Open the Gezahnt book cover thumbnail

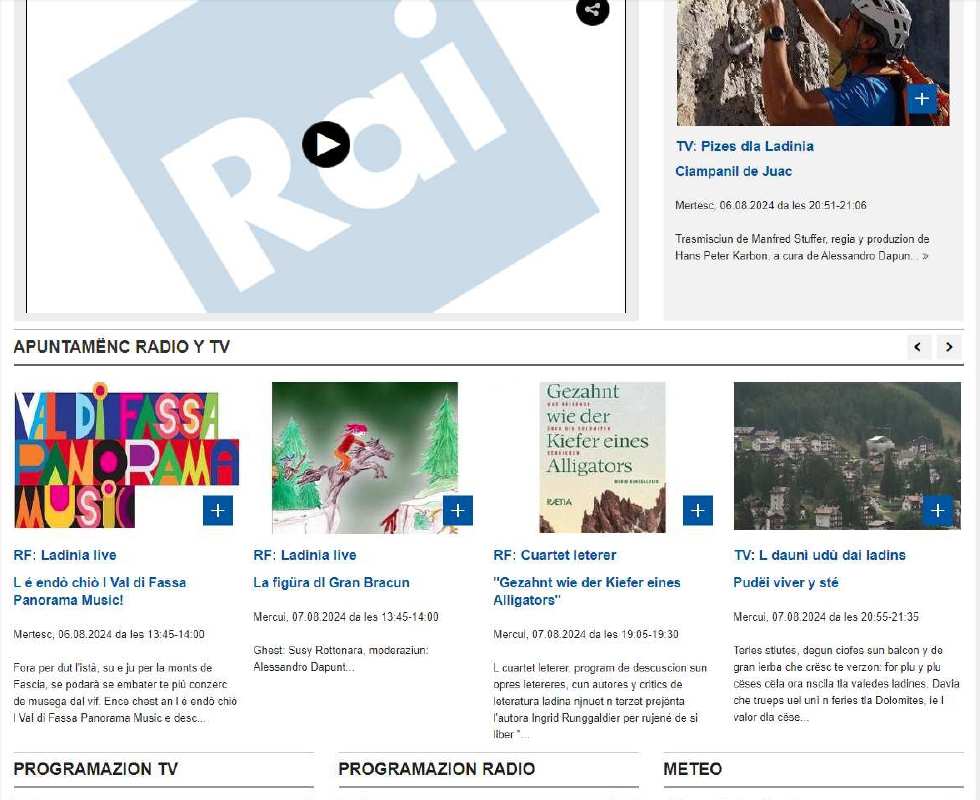pyautogui.click(x=602, y=458)
